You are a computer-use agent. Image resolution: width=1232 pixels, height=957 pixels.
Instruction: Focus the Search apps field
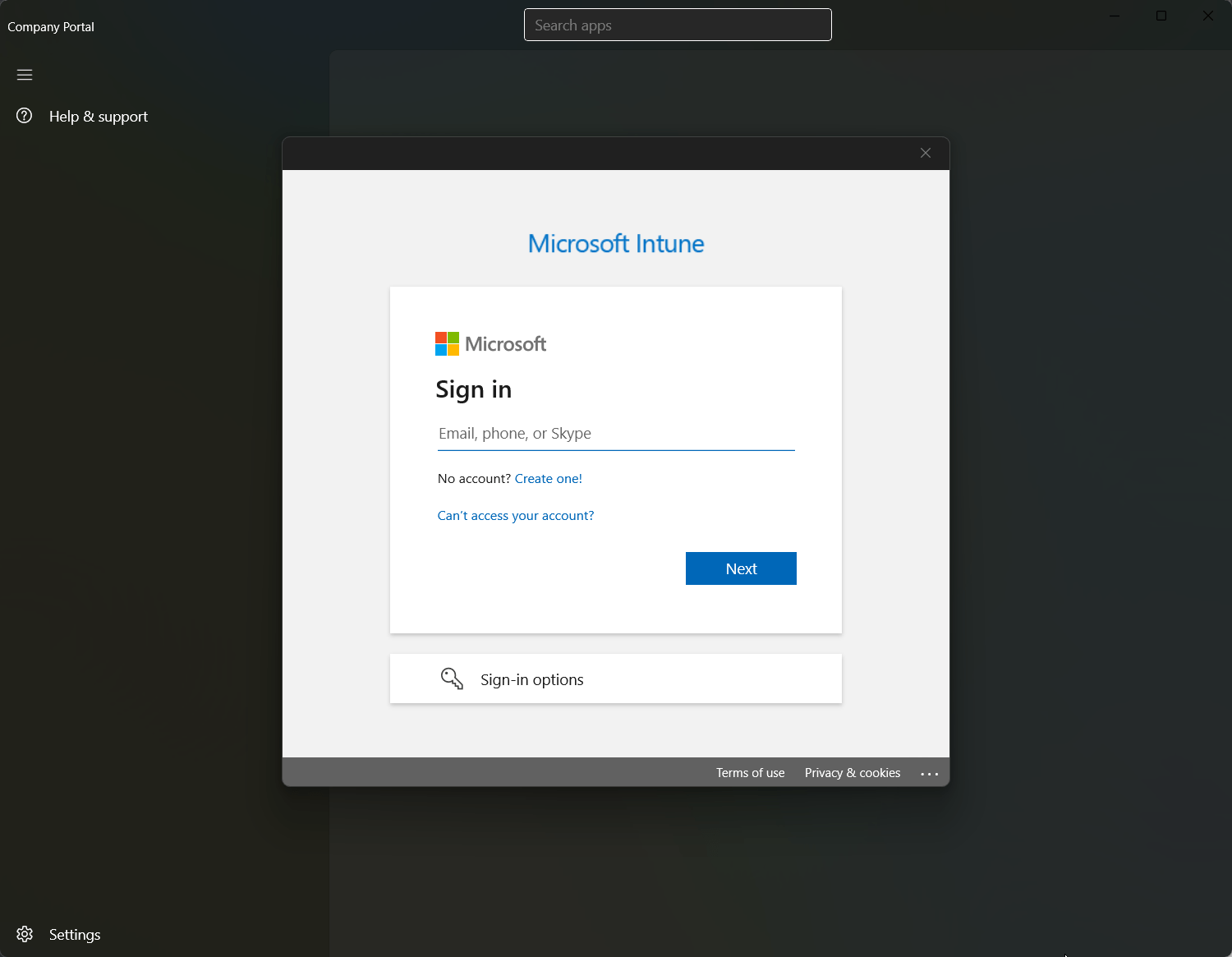pyautogui.click(x=678, y=25)
